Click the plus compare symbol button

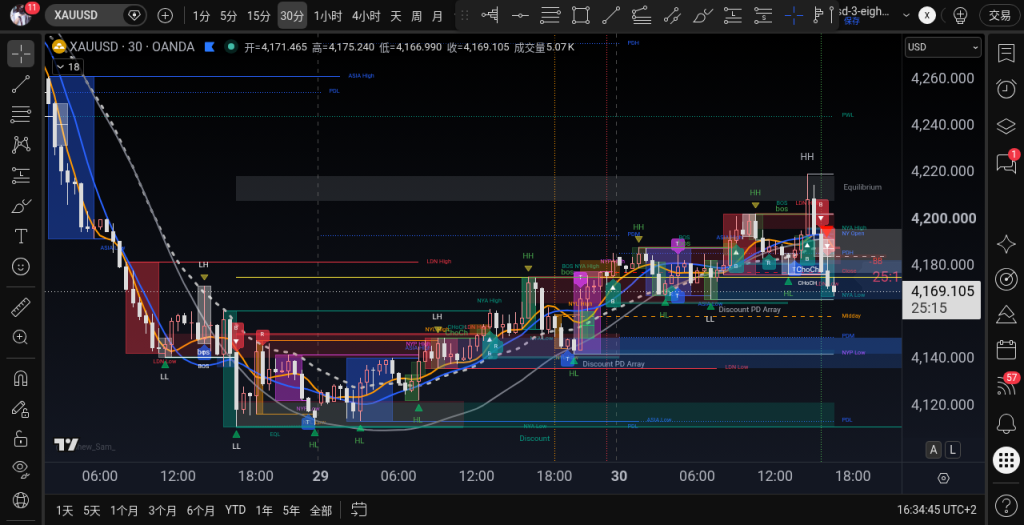[x=165, y=15]
